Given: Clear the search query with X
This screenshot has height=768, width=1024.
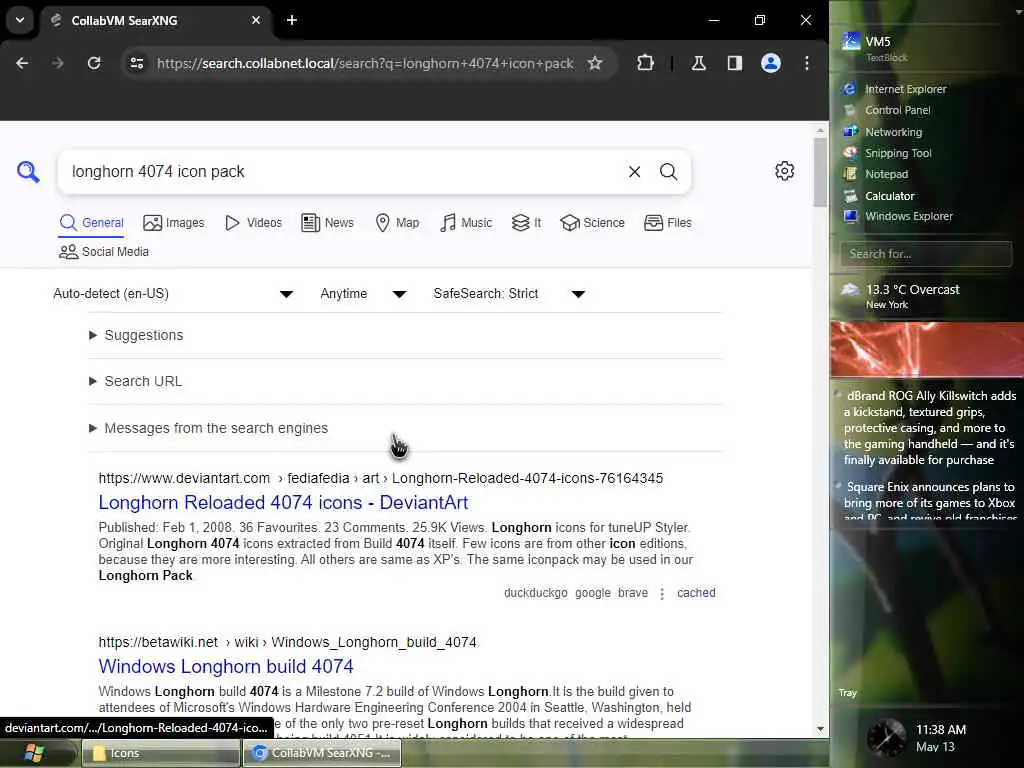Looking at the screenshot, I should pos(634,172).
